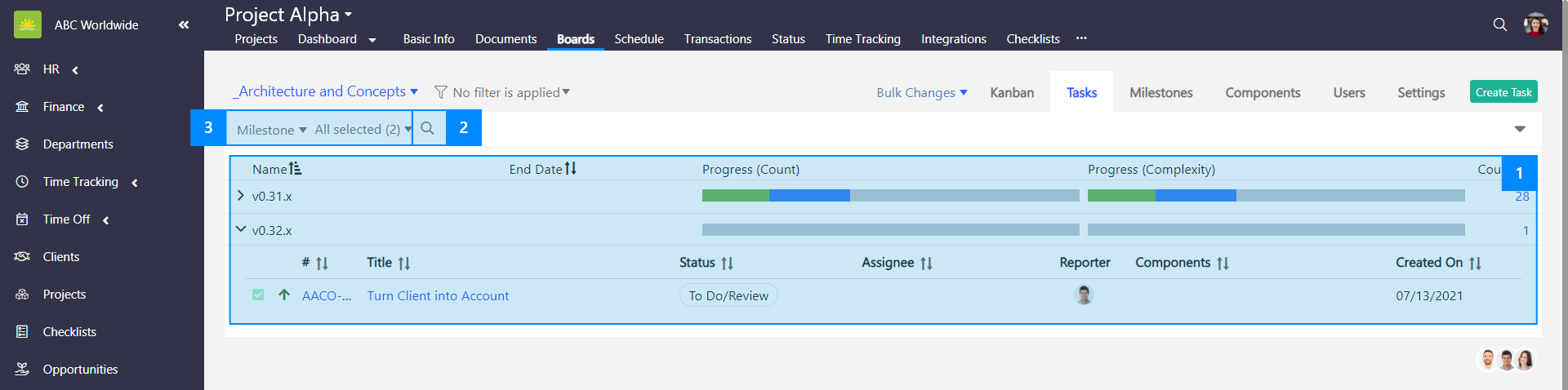Sort by End Date column arrows

(570, 169)
